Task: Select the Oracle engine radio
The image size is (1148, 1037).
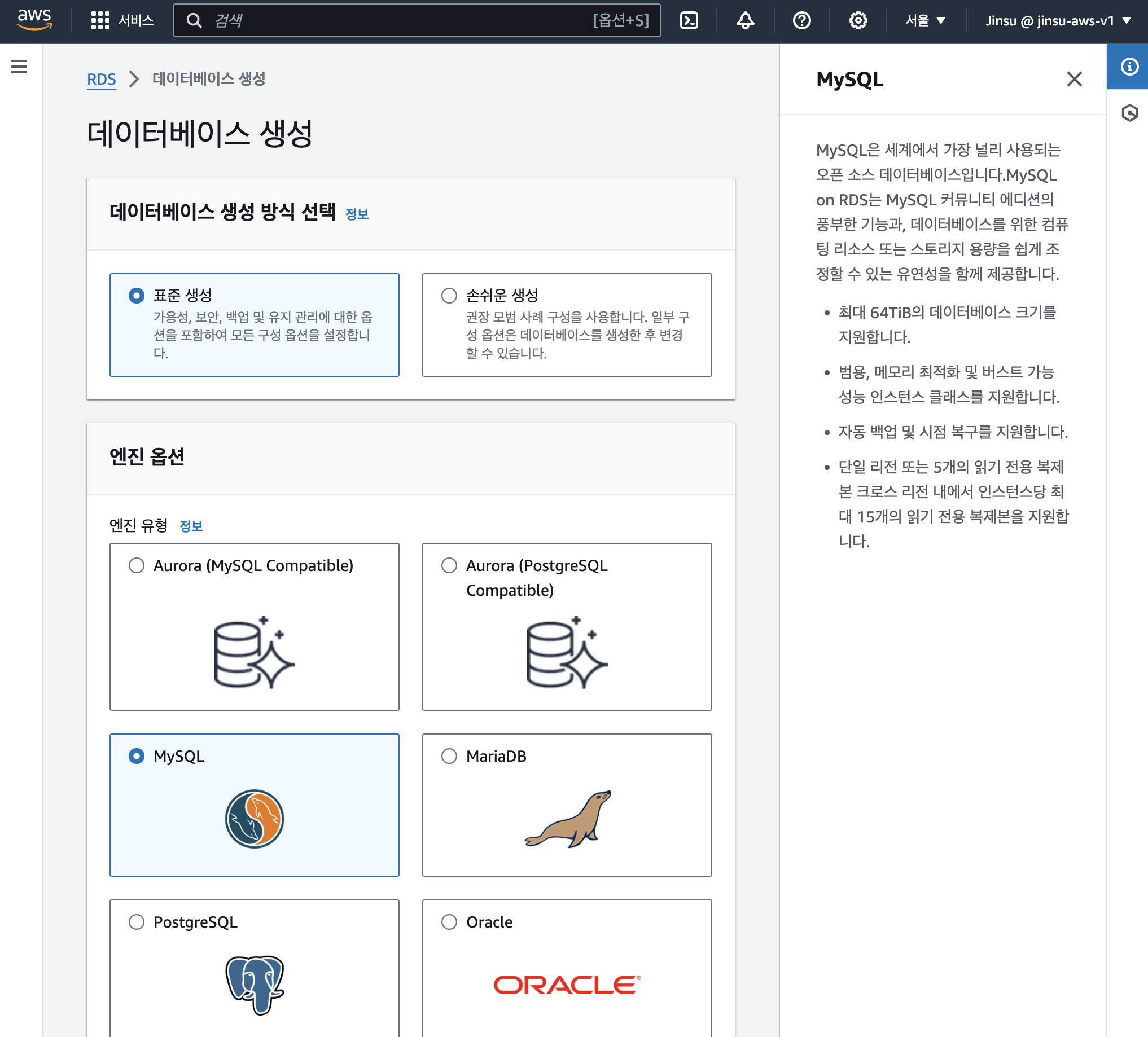Action: pos(449,921)
